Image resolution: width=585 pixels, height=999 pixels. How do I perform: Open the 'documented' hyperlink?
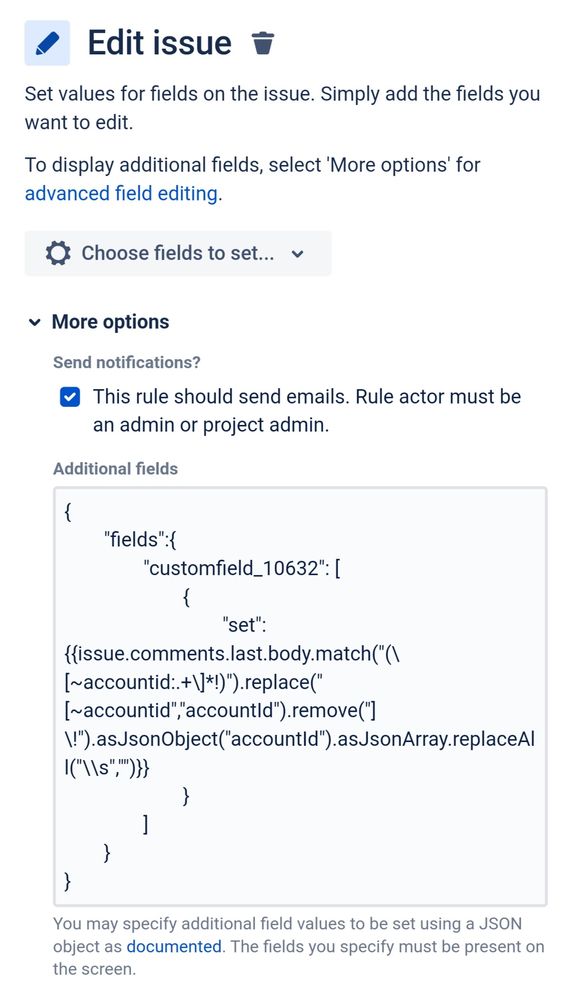[176, 946]
